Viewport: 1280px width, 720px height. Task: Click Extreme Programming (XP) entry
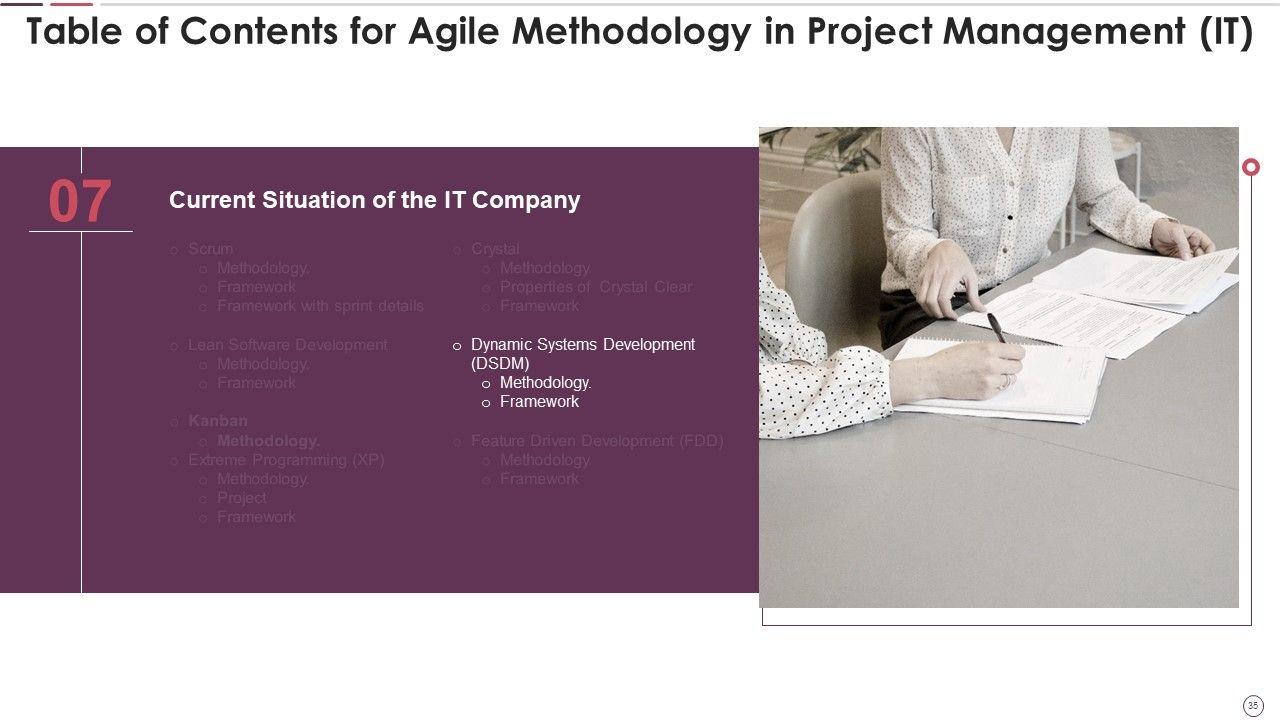click(x=285, y=460)
